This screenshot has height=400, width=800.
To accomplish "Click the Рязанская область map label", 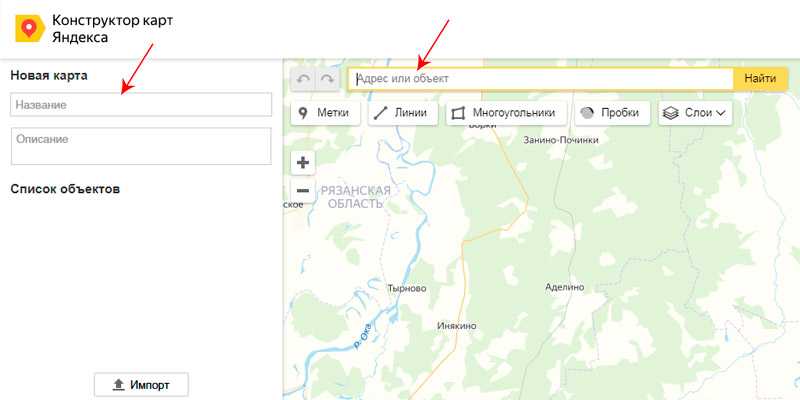I will coord(356,197).
